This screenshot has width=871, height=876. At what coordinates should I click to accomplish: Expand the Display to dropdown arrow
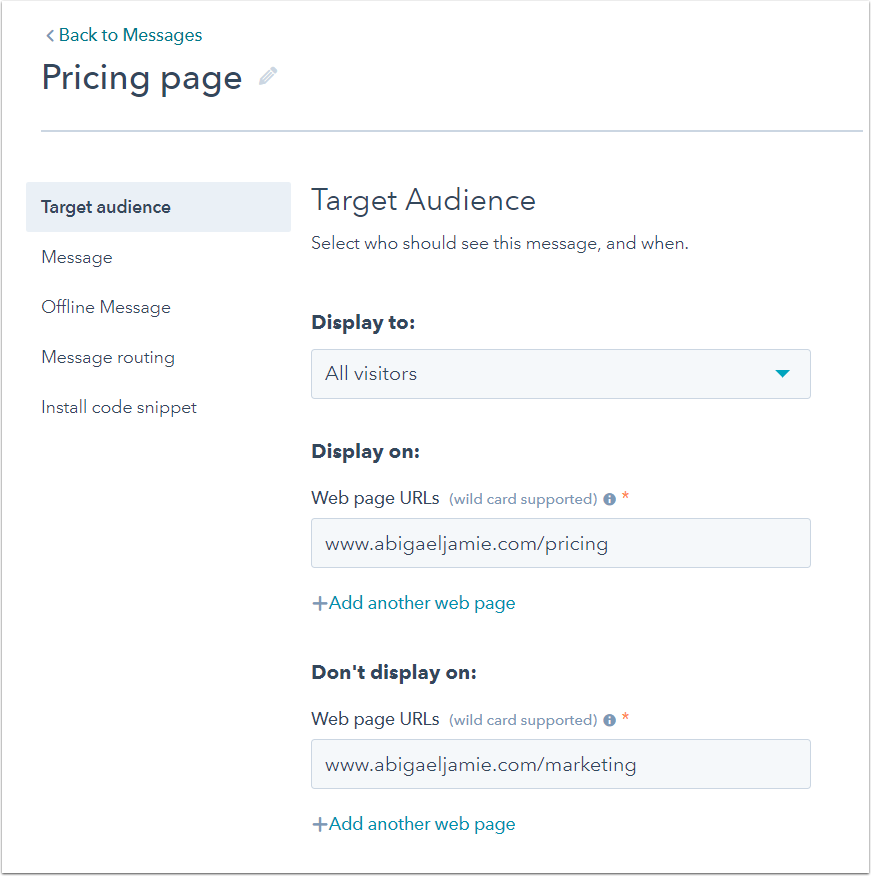tap(782, 374)
